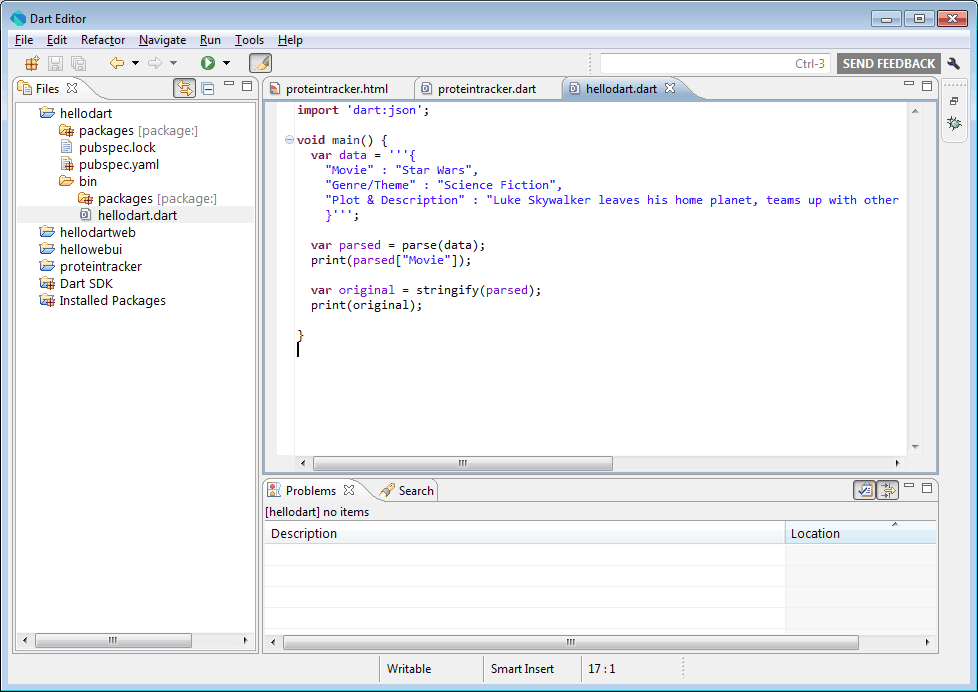978x692 pixels.
Task: Click the new application icon in toolbar
Action: (32, 63)
